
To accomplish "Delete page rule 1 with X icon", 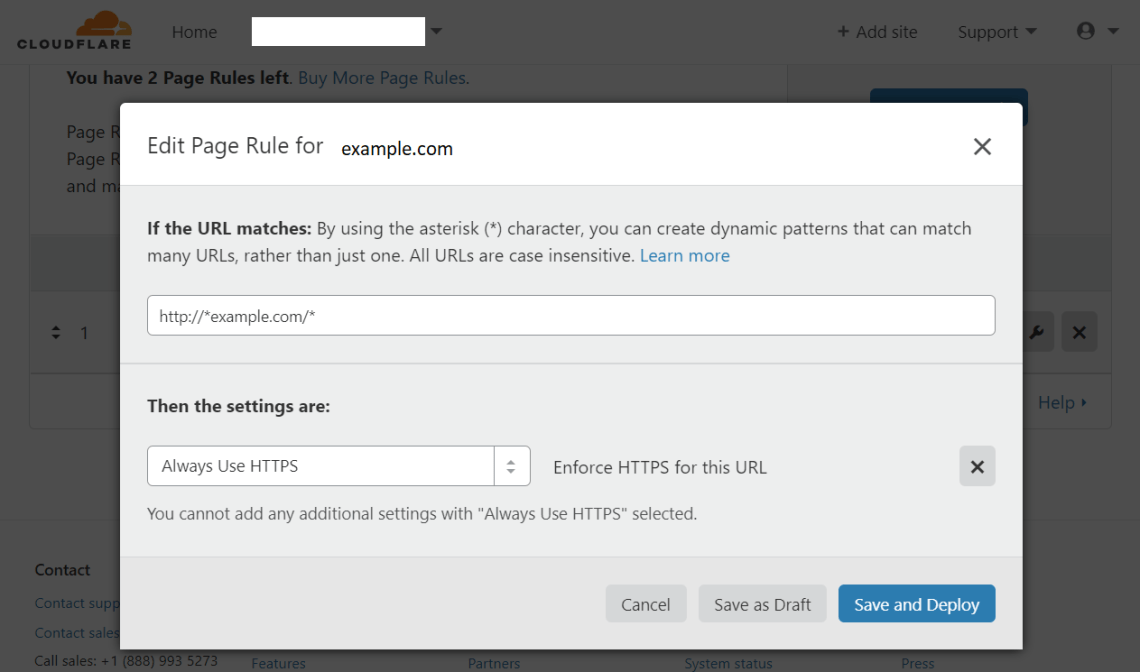I will click(1079, 332).
